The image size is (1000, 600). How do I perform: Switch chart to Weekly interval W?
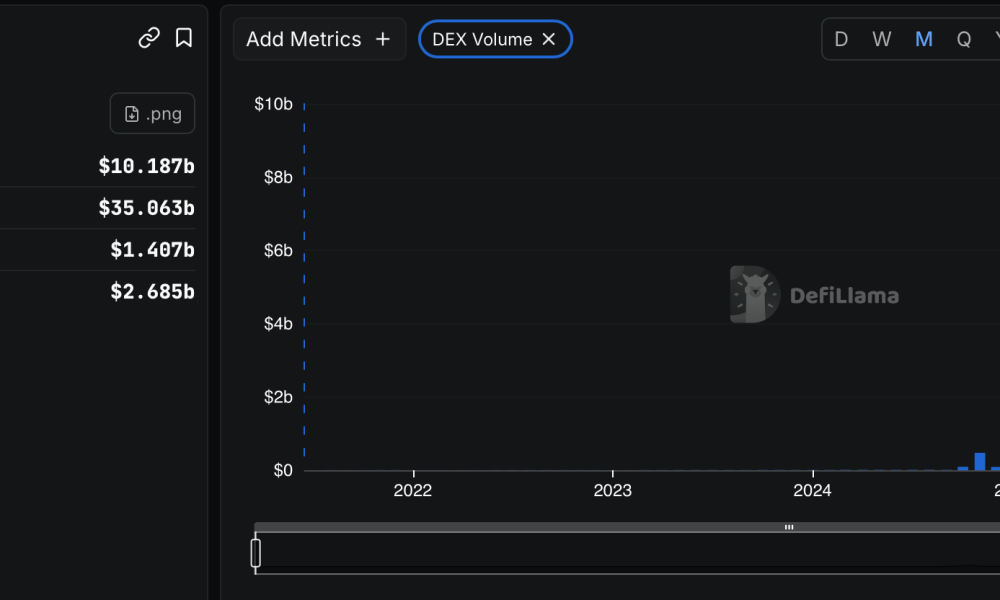881,40
